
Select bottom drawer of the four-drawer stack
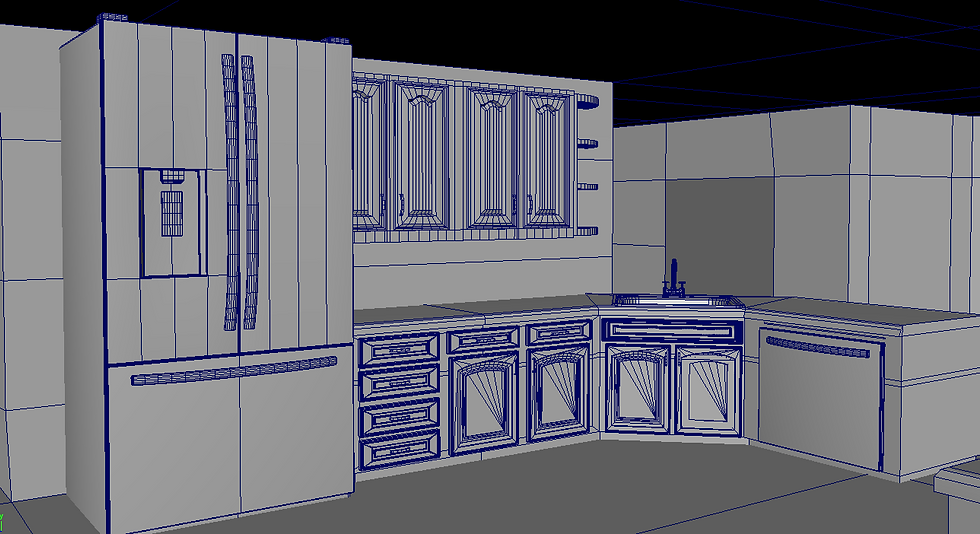399,450
